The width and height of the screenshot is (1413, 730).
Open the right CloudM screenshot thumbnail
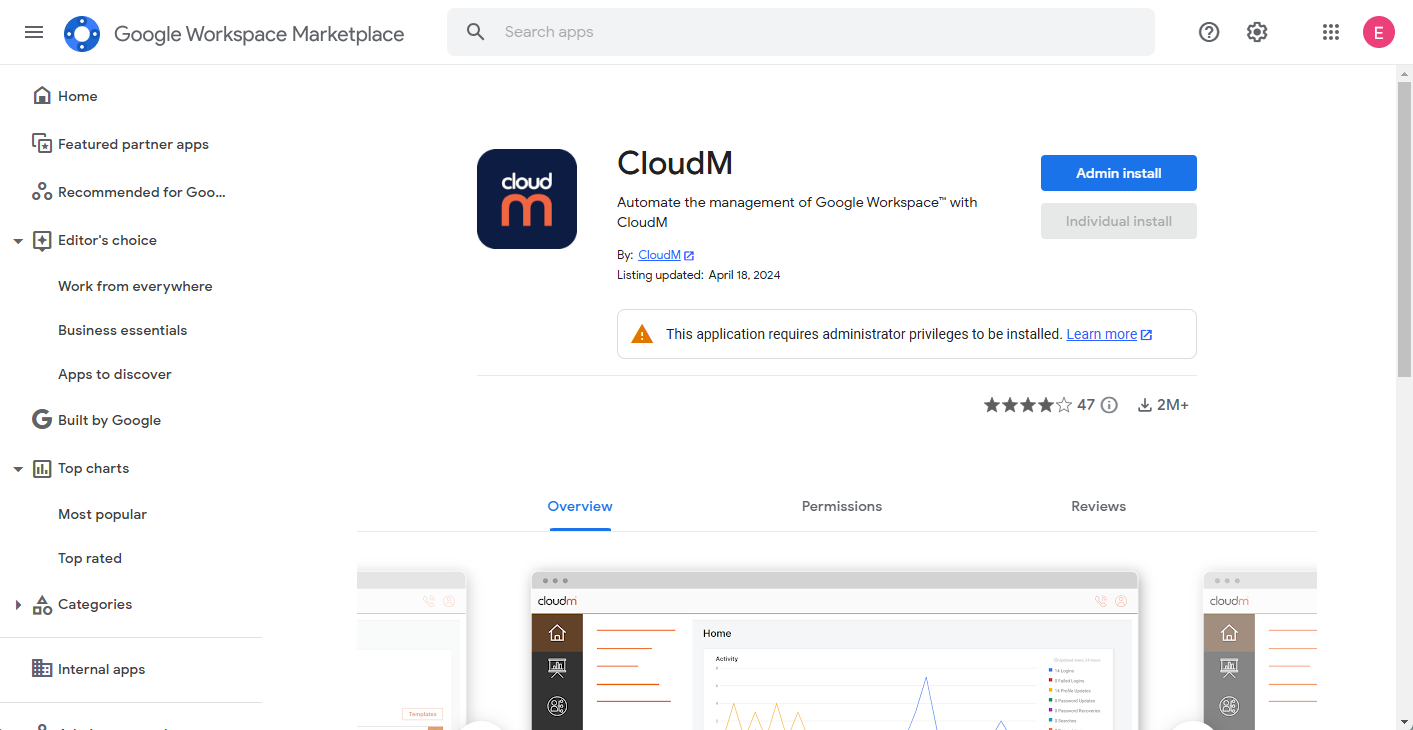tap(1260, 651)
